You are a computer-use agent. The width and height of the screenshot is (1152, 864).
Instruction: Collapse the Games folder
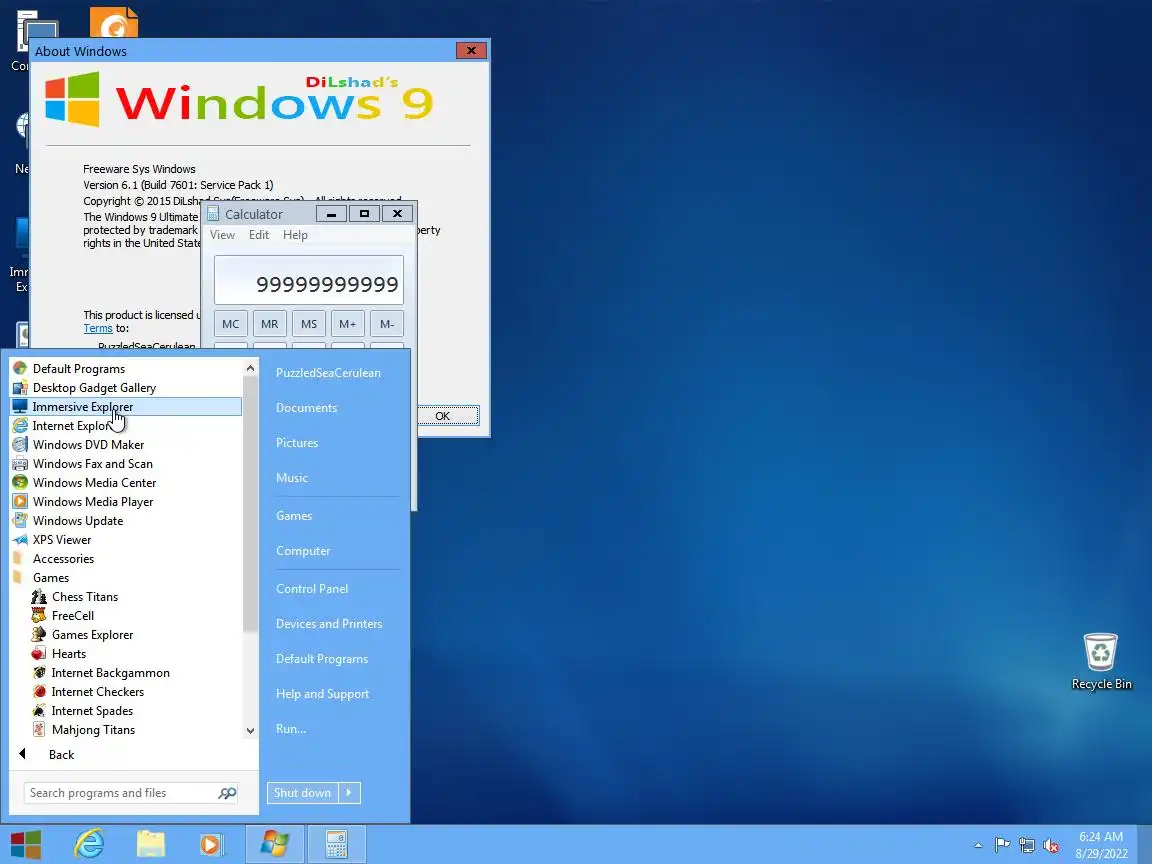pos(51,578)
